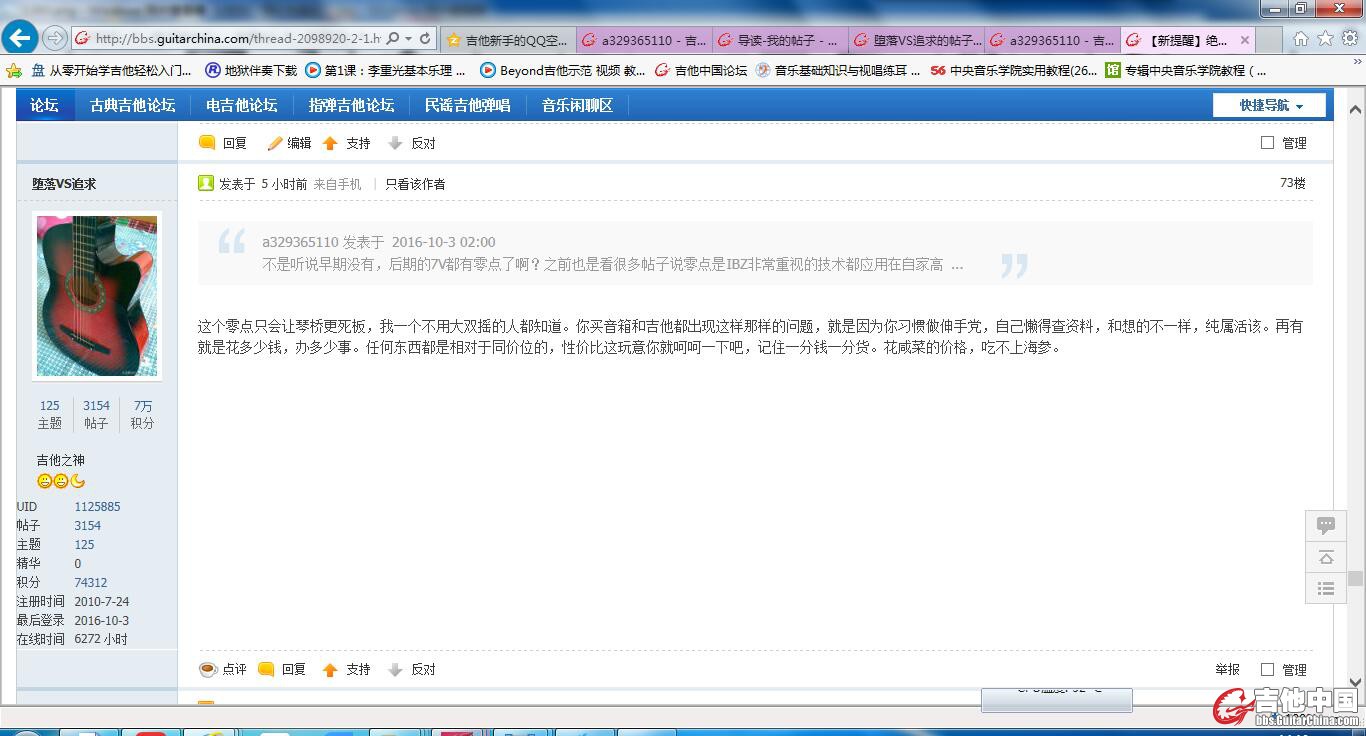This screenshot has width=1366, height=736.
Task: Click the 73楼 floor number
Action: 1293,183
